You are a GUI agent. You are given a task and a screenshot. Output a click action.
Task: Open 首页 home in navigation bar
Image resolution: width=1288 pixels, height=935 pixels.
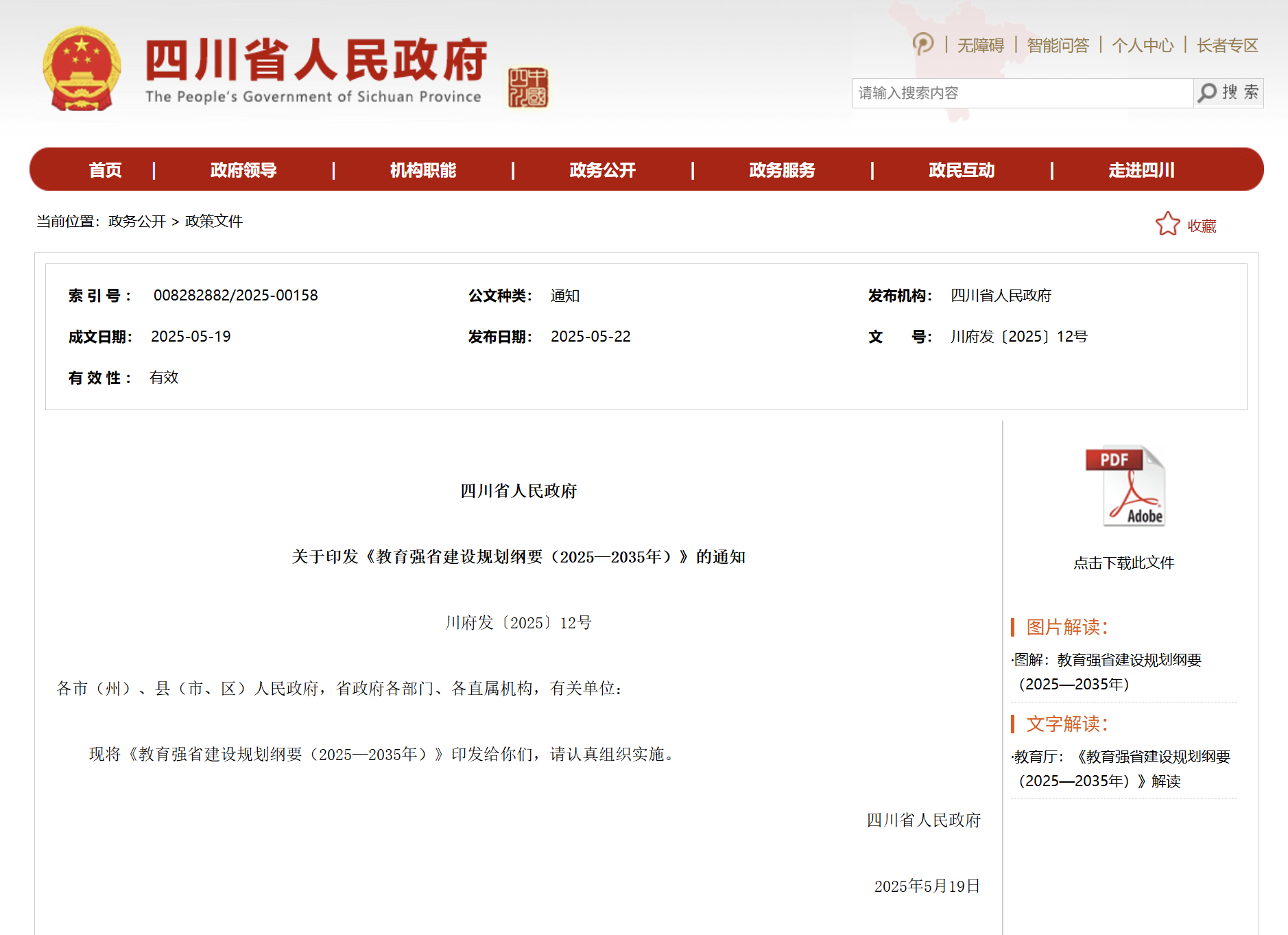tap(105, 170)
